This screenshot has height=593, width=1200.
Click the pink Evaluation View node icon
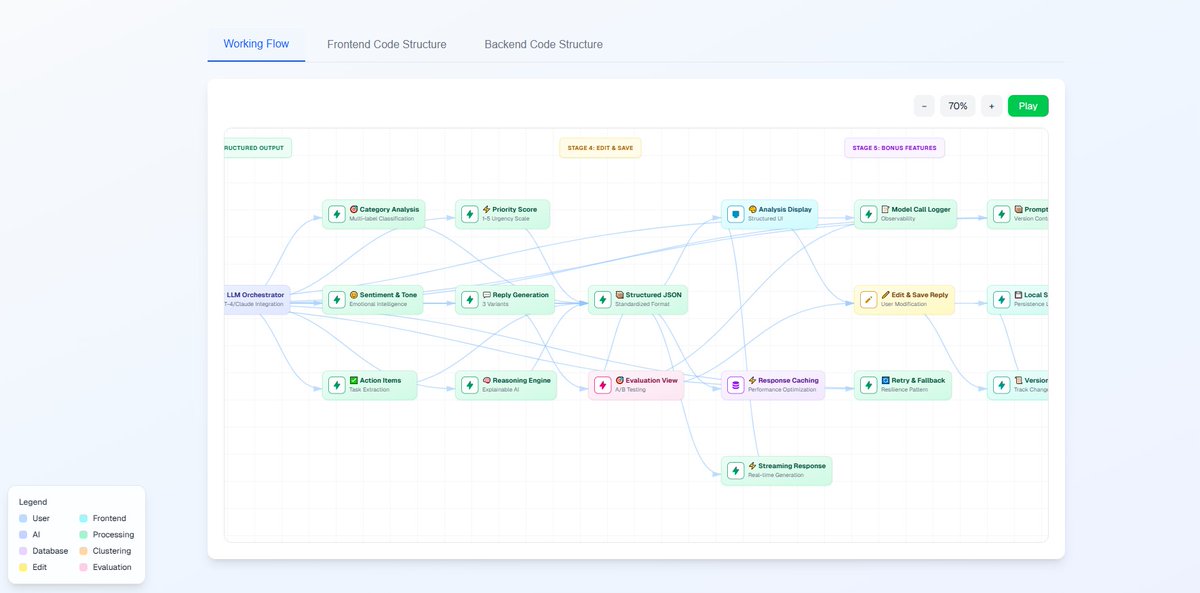(602, 385)
